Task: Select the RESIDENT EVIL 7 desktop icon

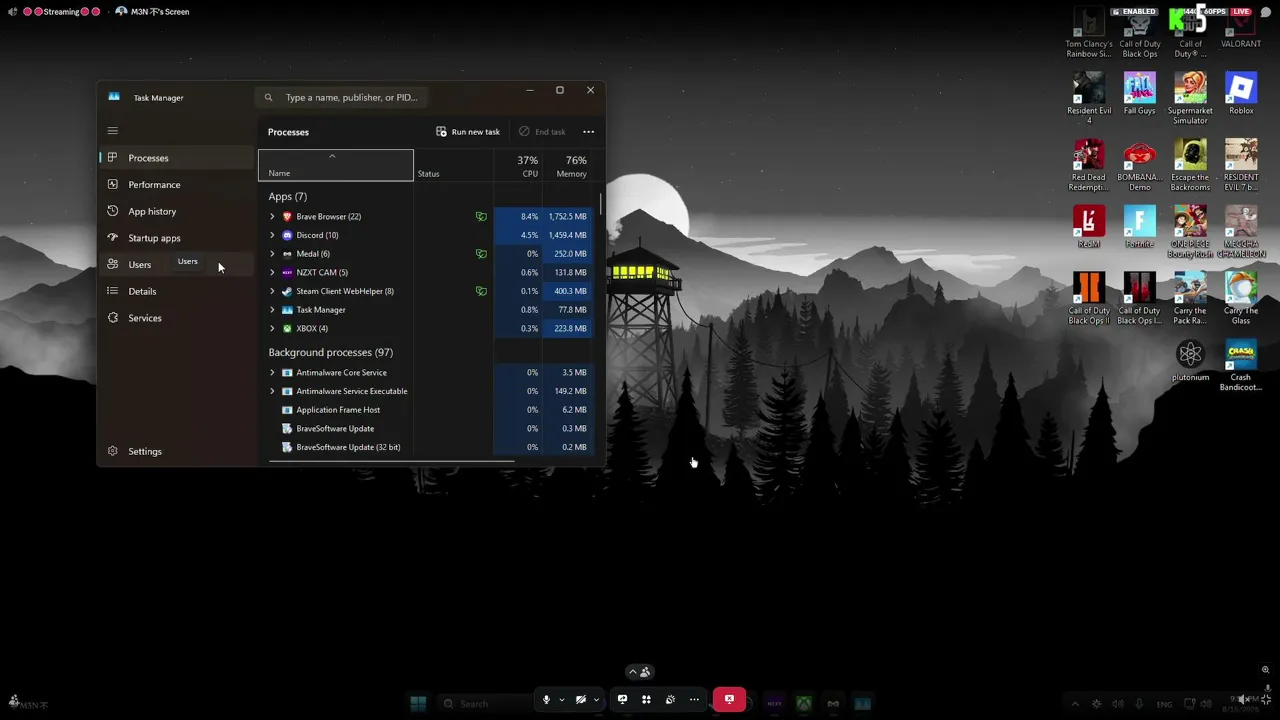Action: pos(1241,166)
